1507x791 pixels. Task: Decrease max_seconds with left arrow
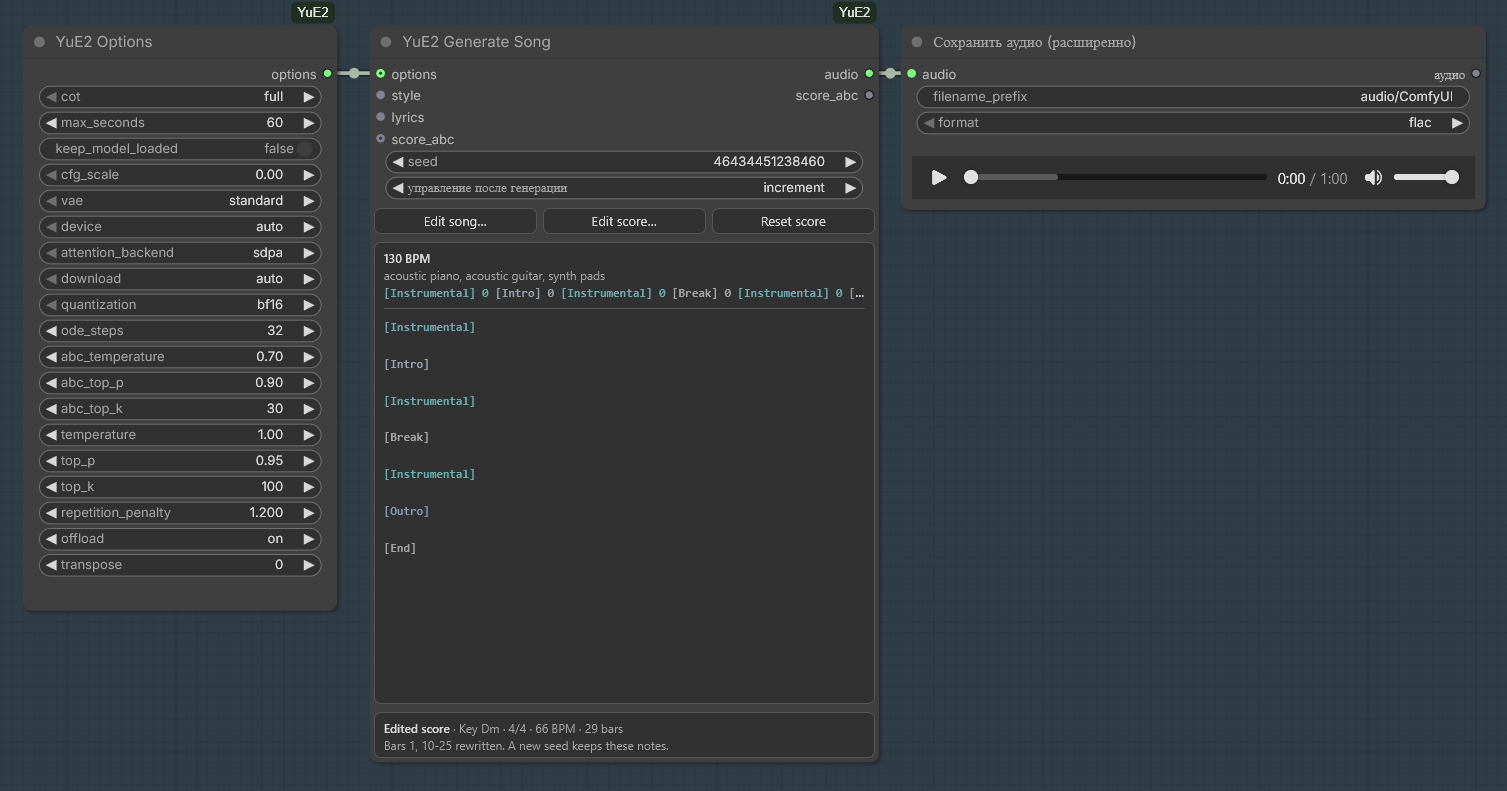(50, 123)
